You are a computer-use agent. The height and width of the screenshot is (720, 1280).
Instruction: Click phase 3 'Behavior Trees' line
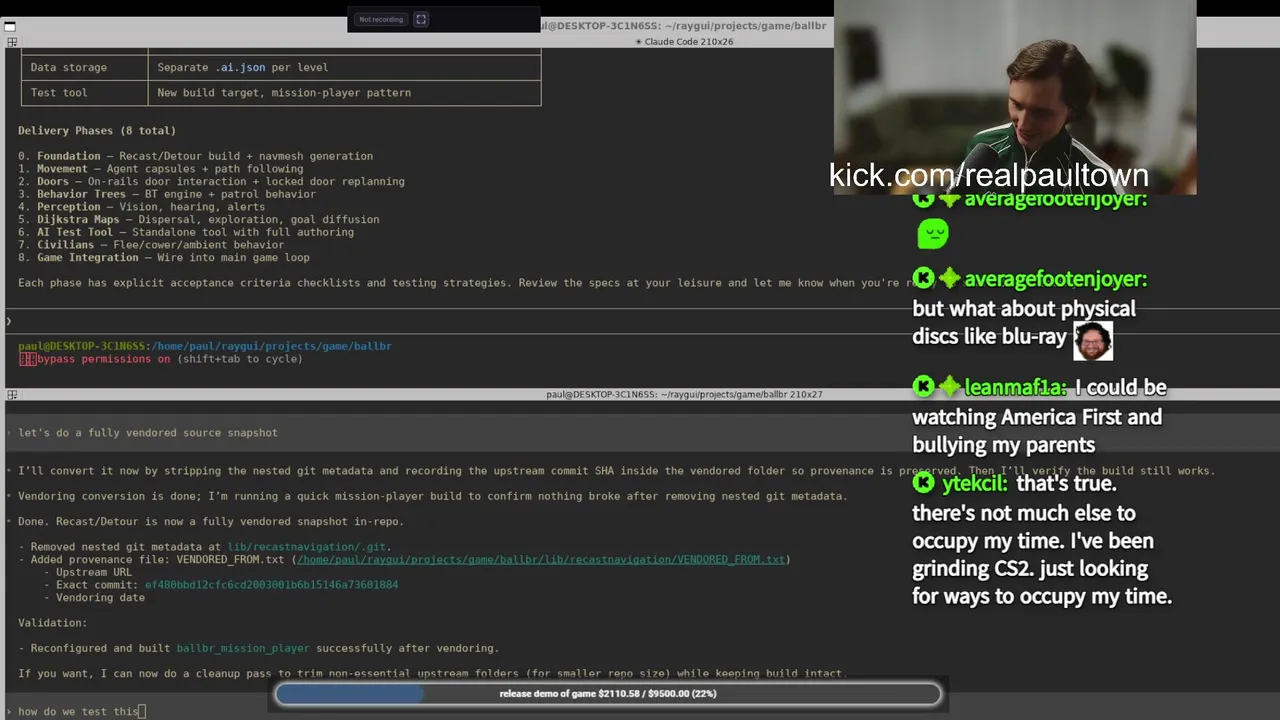click(x=166, y=194)
